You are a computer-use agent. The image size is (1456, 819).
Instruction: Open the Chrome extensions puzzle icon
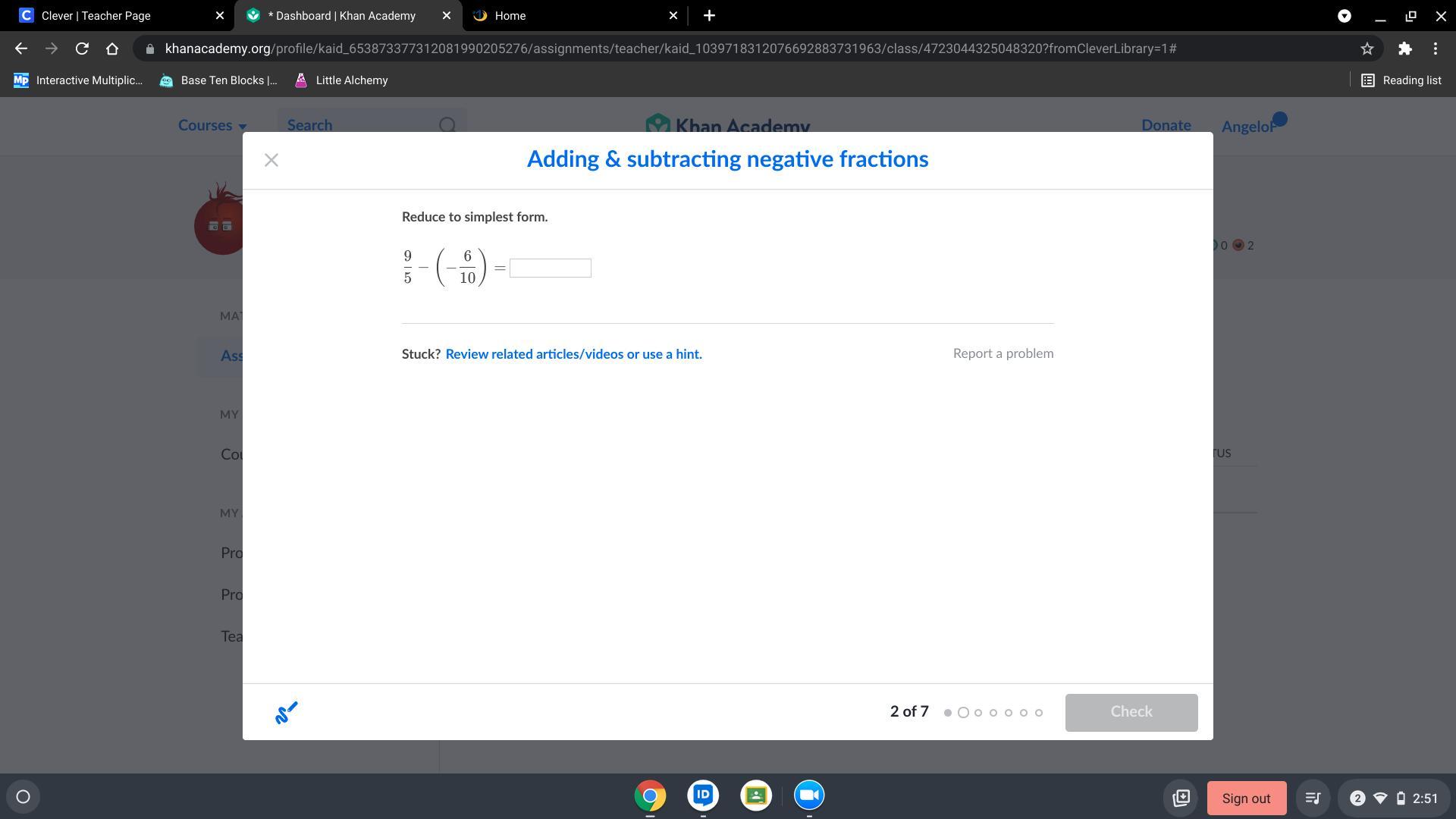(1404, 49)
